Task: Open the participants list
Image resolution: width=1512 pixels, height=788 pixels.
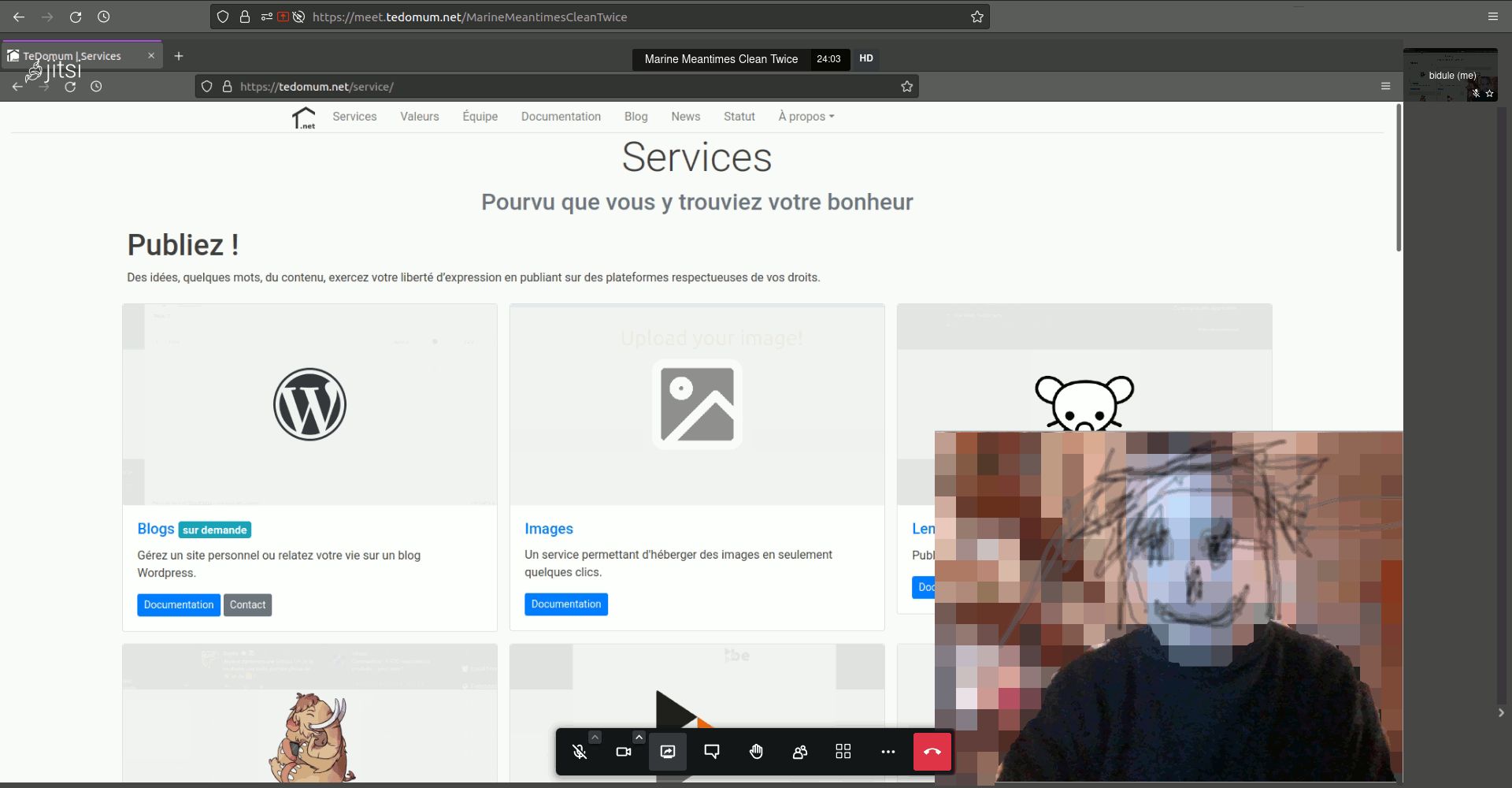Action: click(800, 752)
